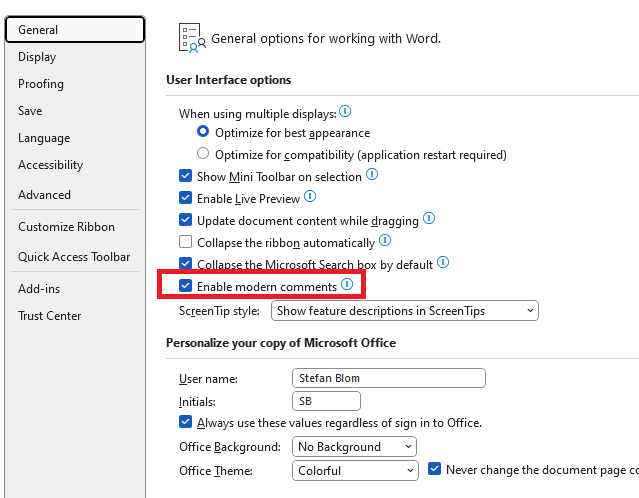Click info icon beside Update document content
639x498 pixels.
[x=429, y=219]
